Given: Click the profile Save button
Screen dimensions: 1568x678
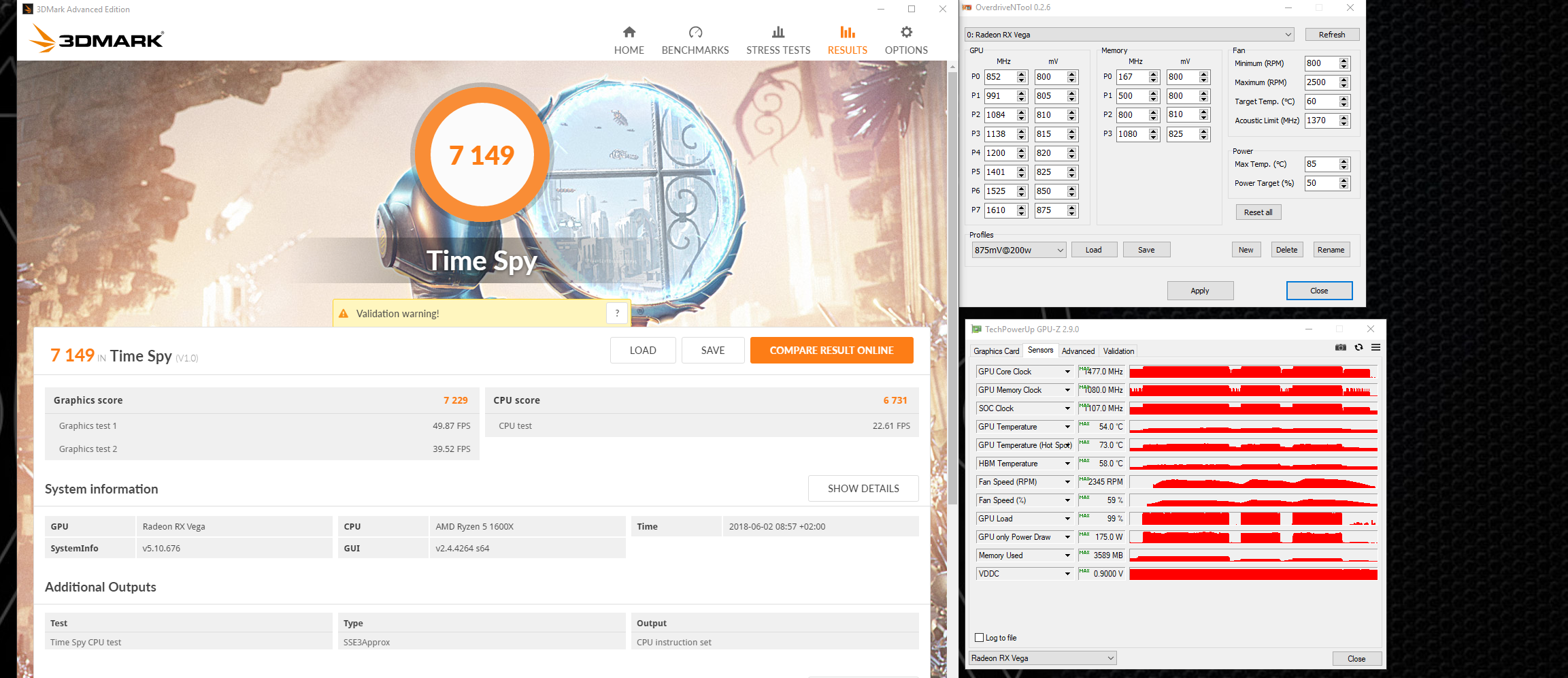Looking at the screenshot, I should click(x=1146, y=250).
